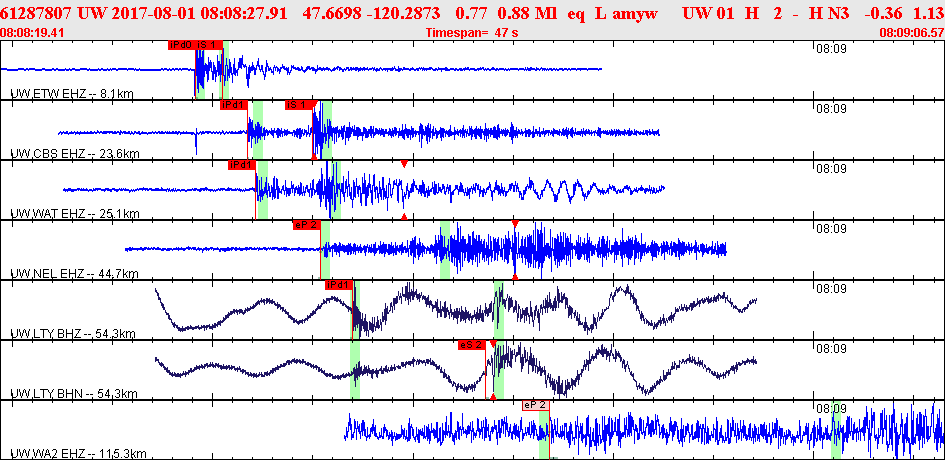Click the 1.13 value at header end
945x460 pixels.
click(x=928, y=12)
